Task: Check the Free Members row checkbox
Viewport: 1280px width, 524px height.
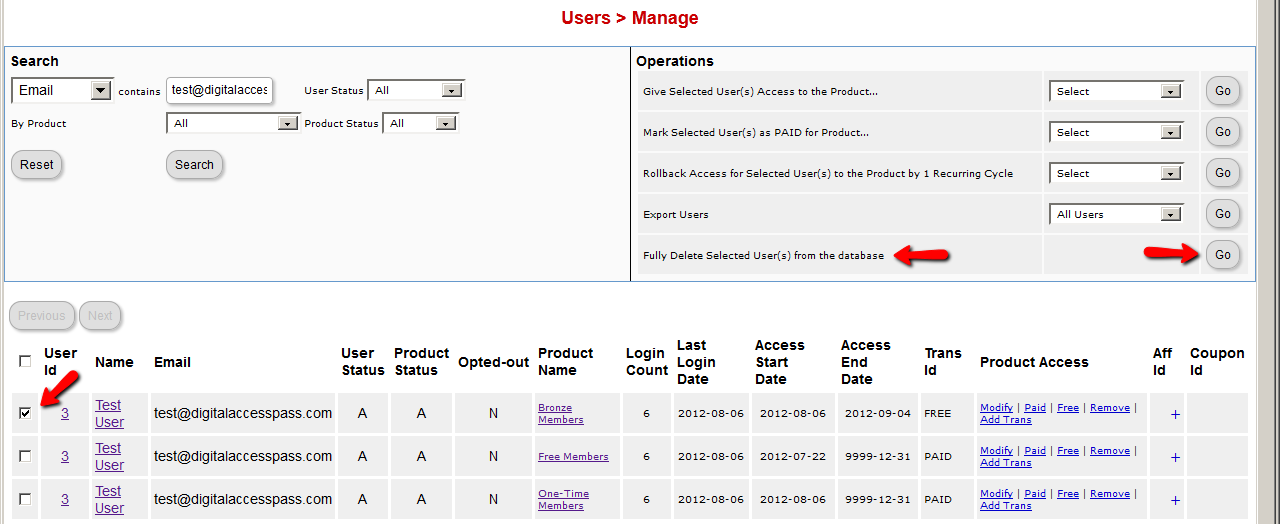Action: tap(25, 456)
